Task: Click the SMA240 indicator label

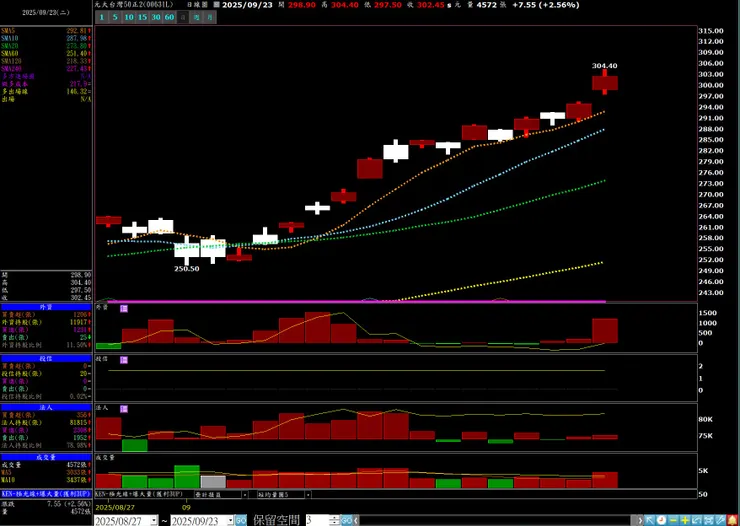Action: coord(11,68)
